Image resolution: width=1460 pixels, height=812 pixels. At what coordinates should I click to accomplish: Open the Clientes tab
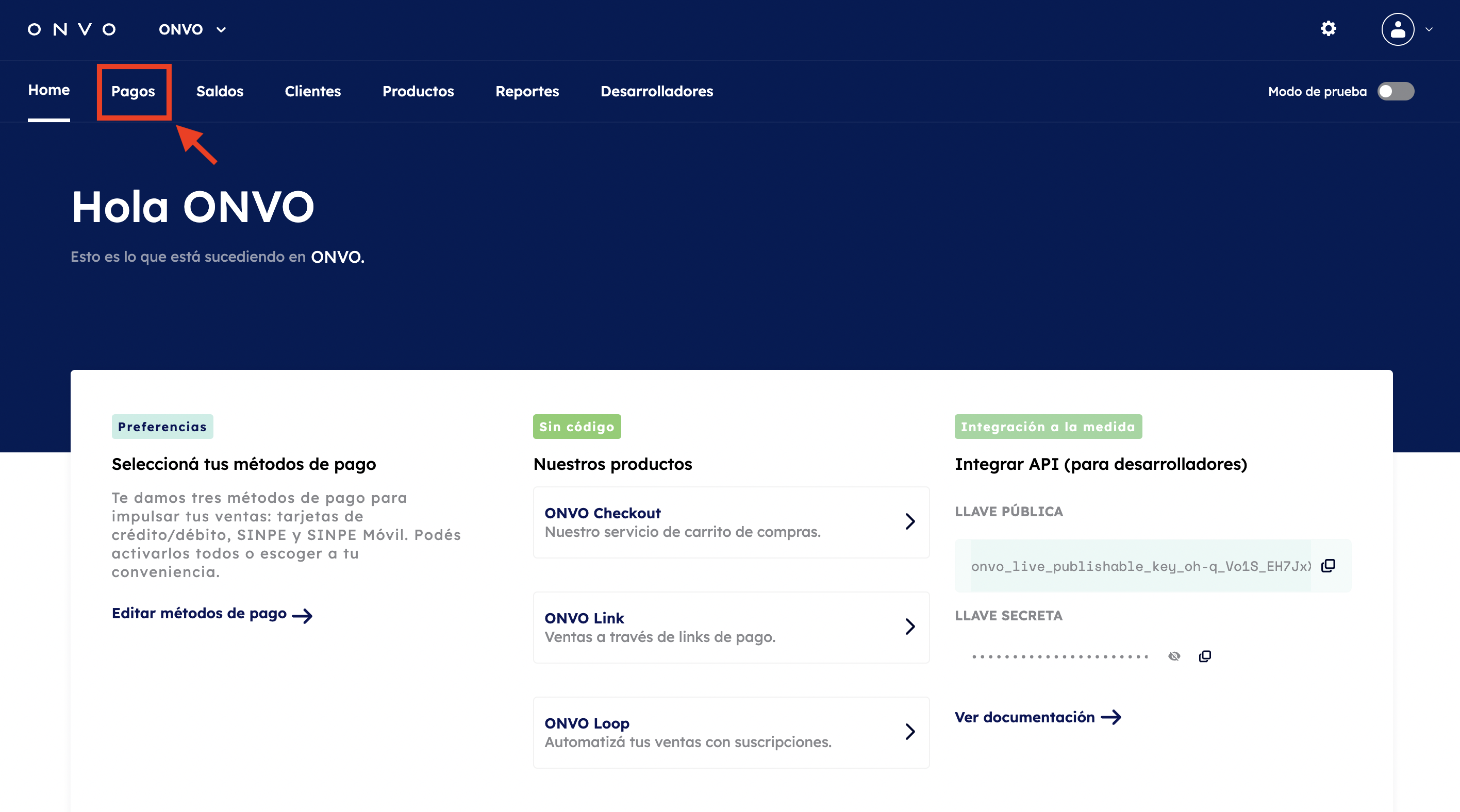(313, 91)
